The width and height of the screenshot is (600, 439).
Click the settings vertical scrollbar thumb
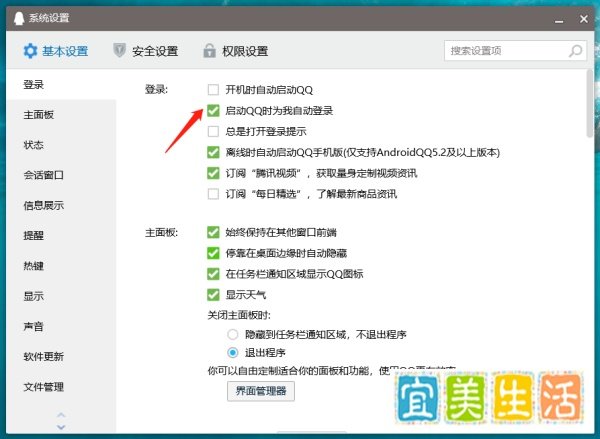[589, 103]
